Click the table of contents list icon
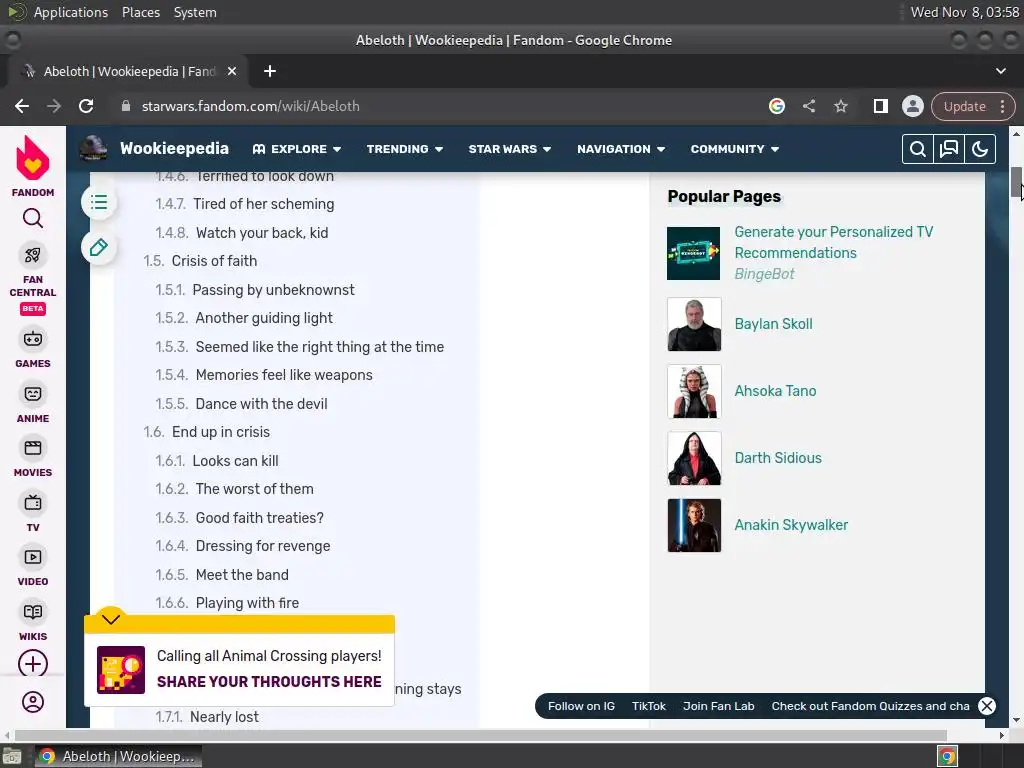This screenshot has width=1024, height=768. click(x=99, y=202)
